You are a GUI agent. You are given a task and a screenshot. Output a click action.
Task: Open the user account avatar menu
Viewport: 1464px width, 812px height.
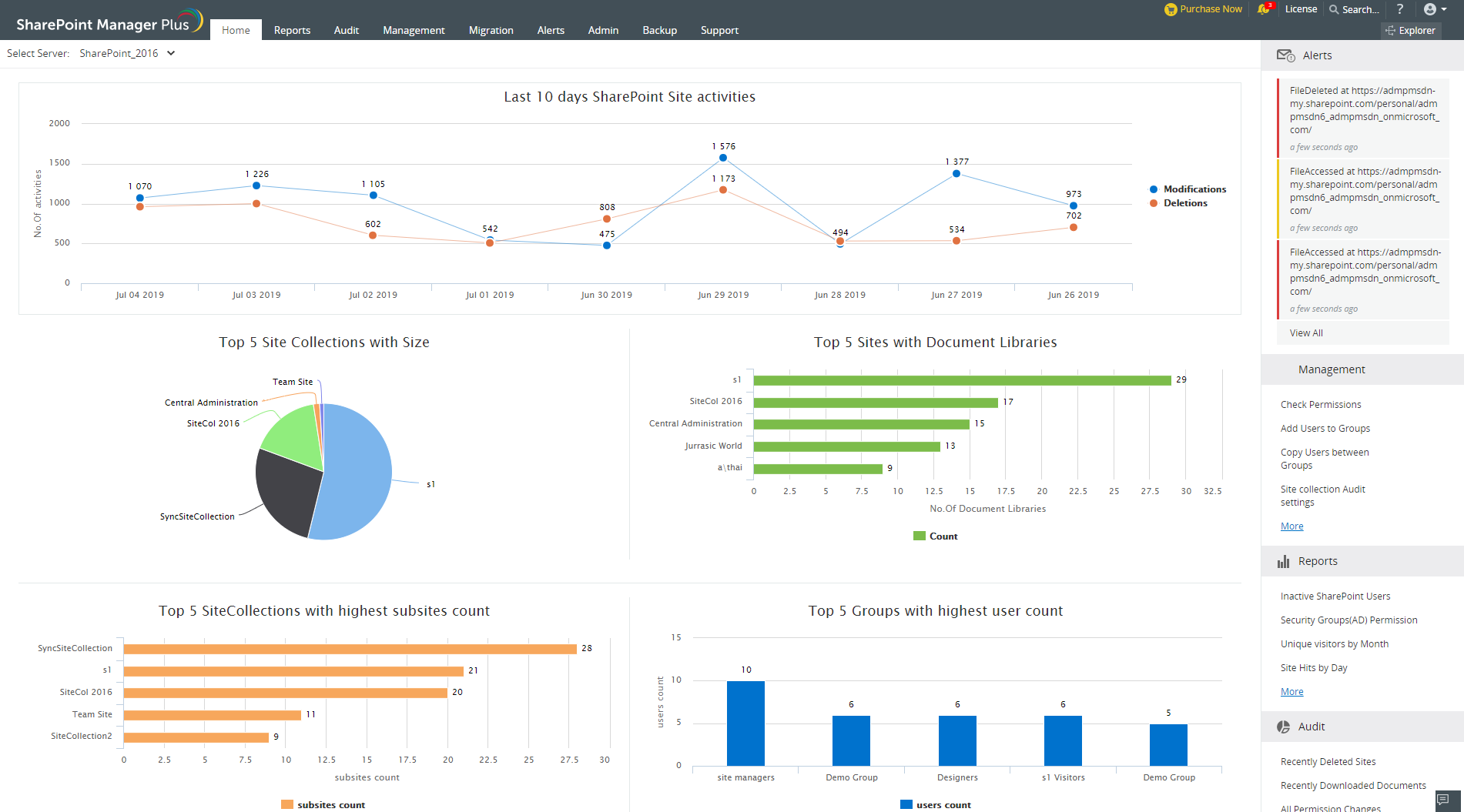pos(1434,9)
